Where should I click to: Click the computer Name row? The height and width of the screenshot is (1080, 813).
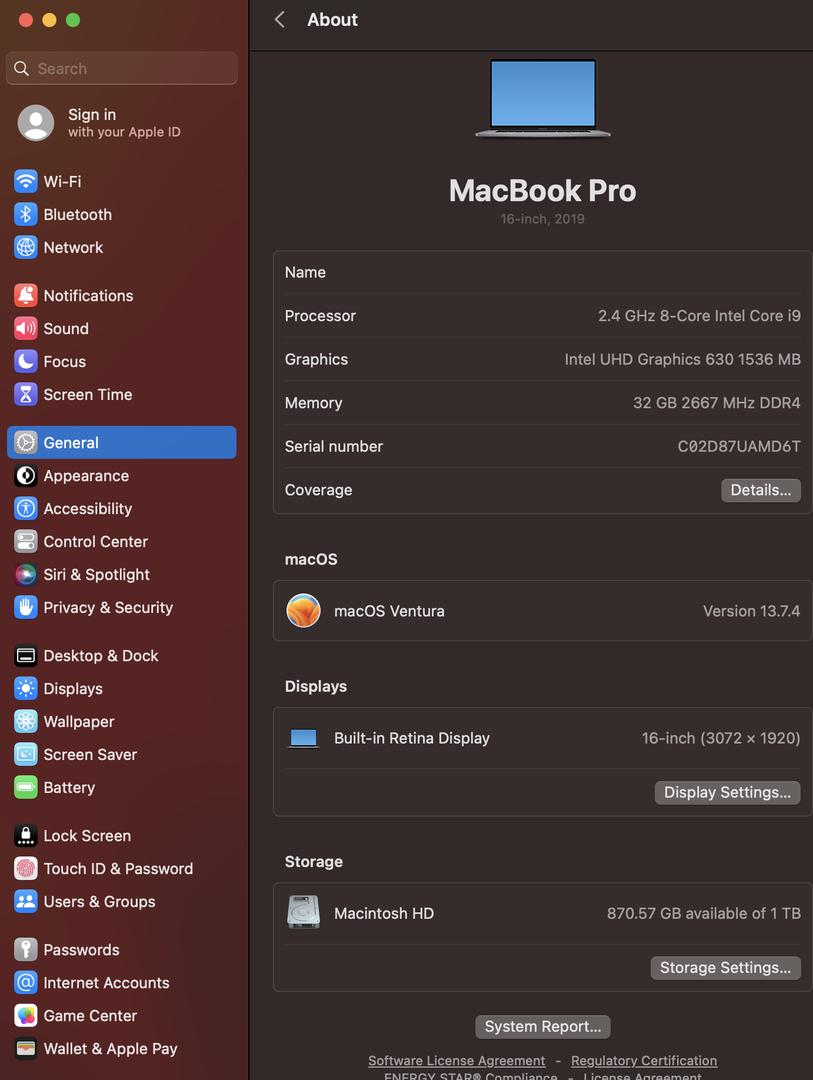(543, 272)
